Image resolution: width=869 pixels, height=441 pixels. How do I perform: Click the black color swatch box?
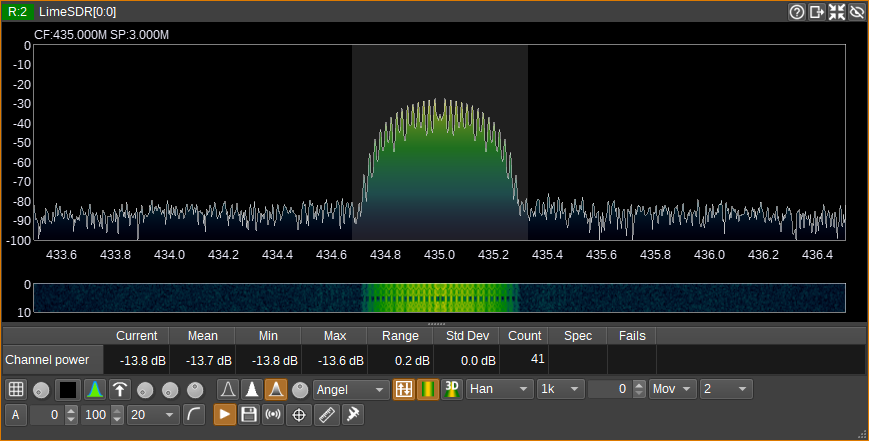pyautogui.click(x=68, y=389)
